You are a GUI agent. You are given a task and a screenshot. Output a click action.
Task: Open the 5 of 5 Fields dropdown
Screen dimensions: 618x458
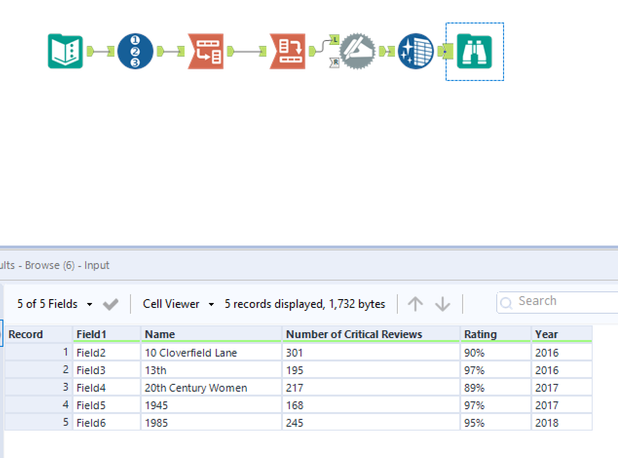click(55, 304)
